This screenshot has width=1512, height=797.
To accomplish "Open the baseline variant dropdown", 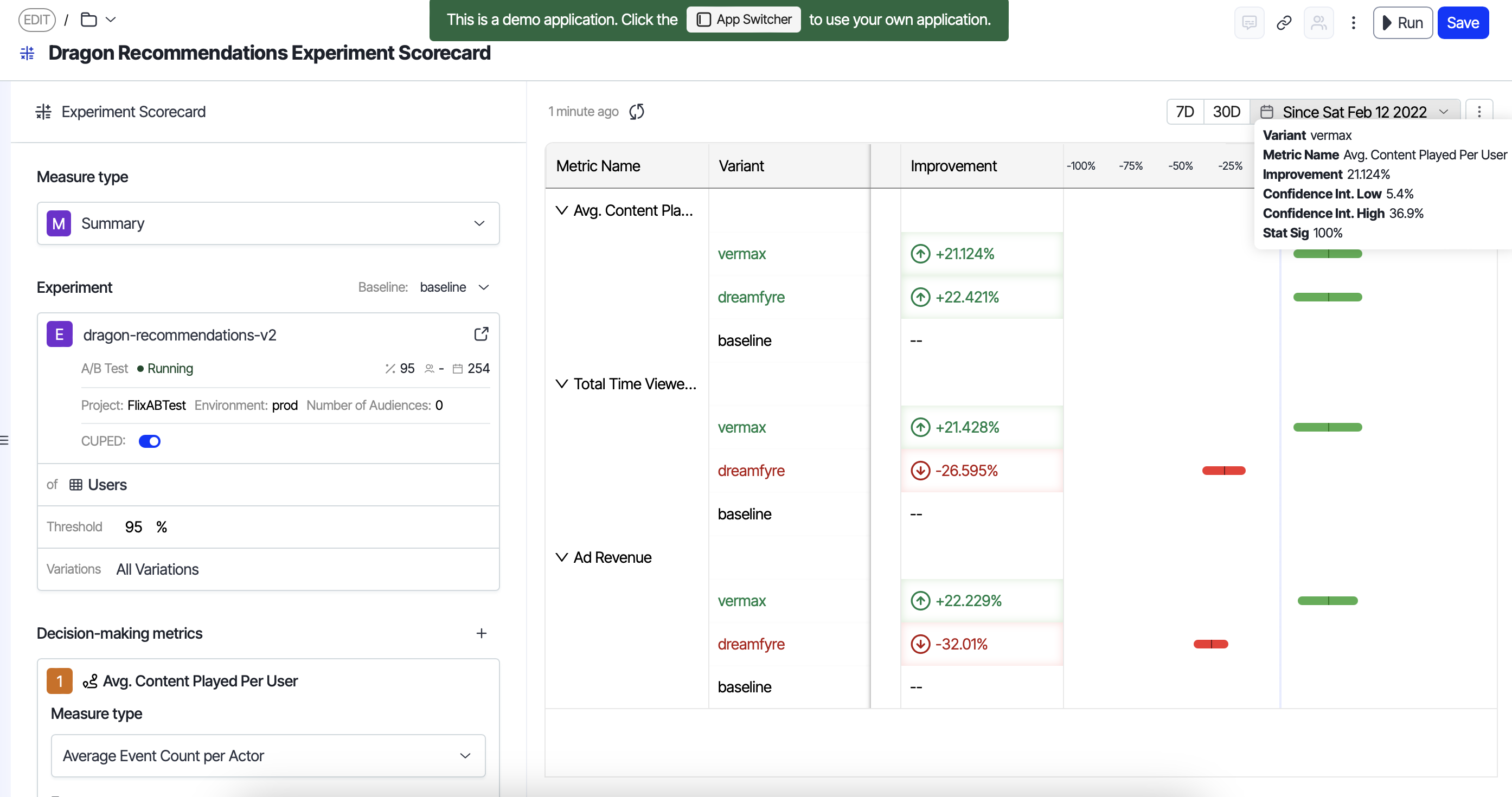I will point(454,287).
